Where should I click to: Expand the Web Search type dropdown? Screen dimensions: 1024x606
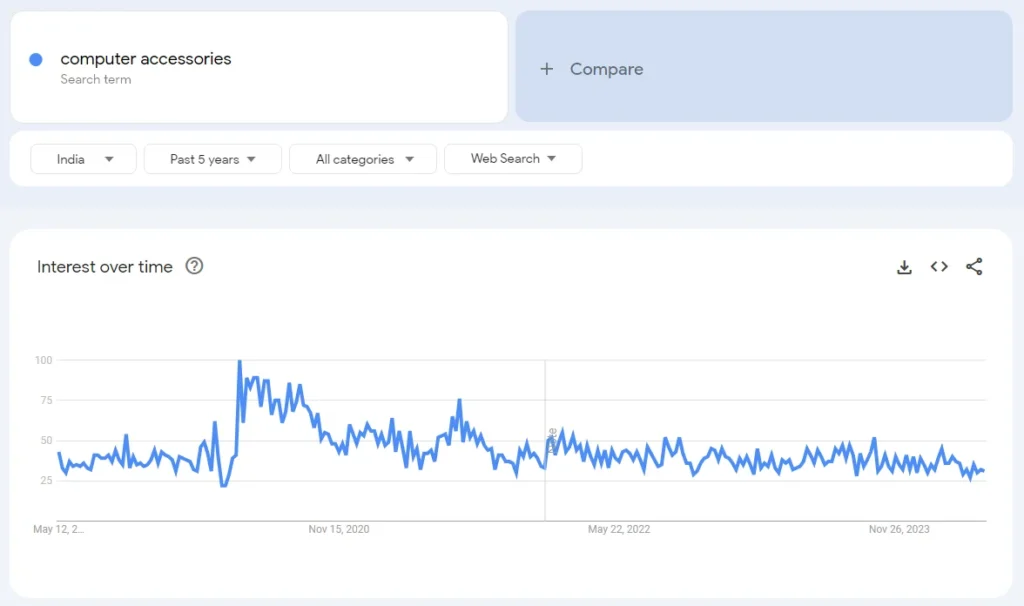point(513,159)
